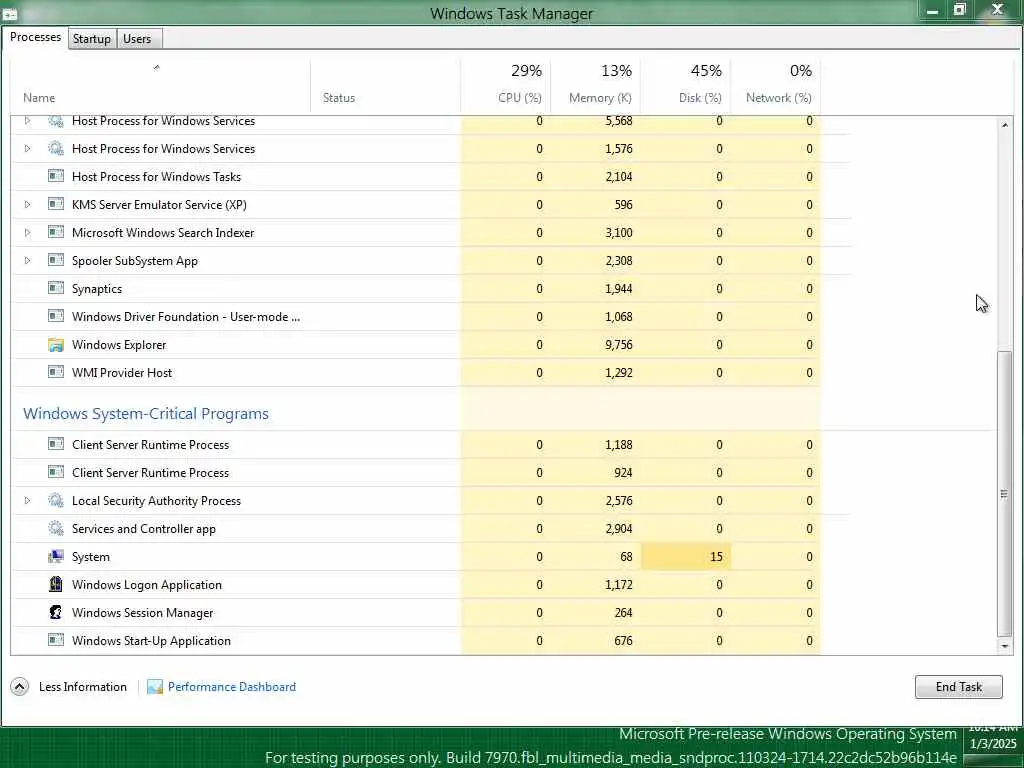Click the scrollbar down arrow
The width and height of the screenshot is (1024, 768).
pos(1004,646)
